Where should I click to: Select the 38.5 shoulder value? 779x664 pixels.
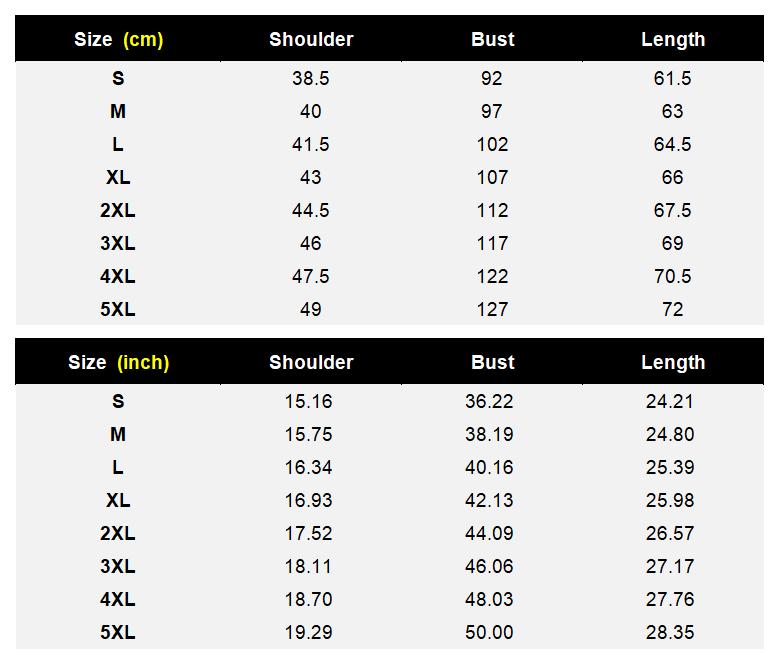[310, 79]
